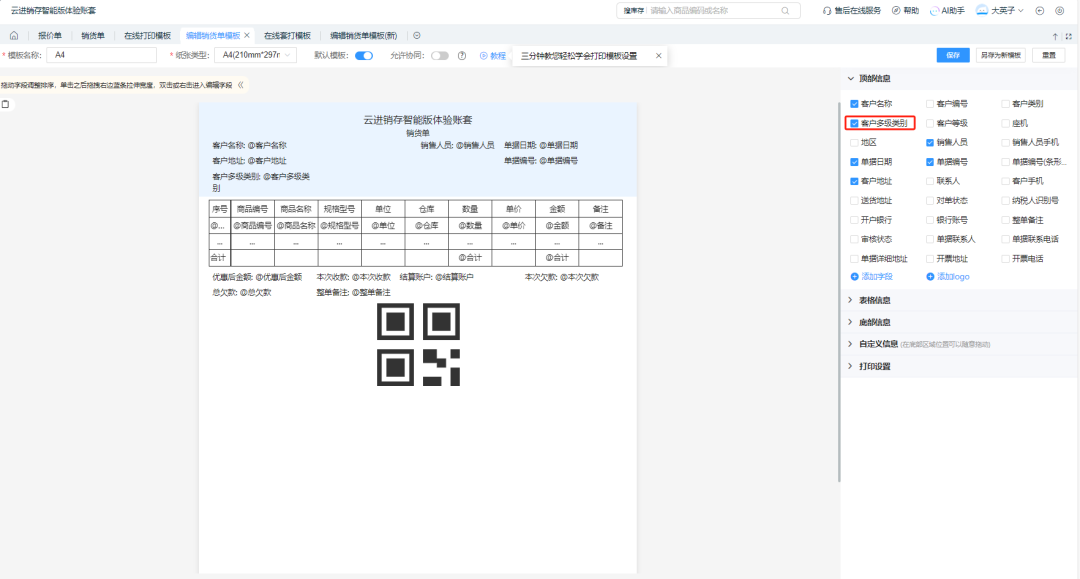Click the blue 保存 button

953,55
